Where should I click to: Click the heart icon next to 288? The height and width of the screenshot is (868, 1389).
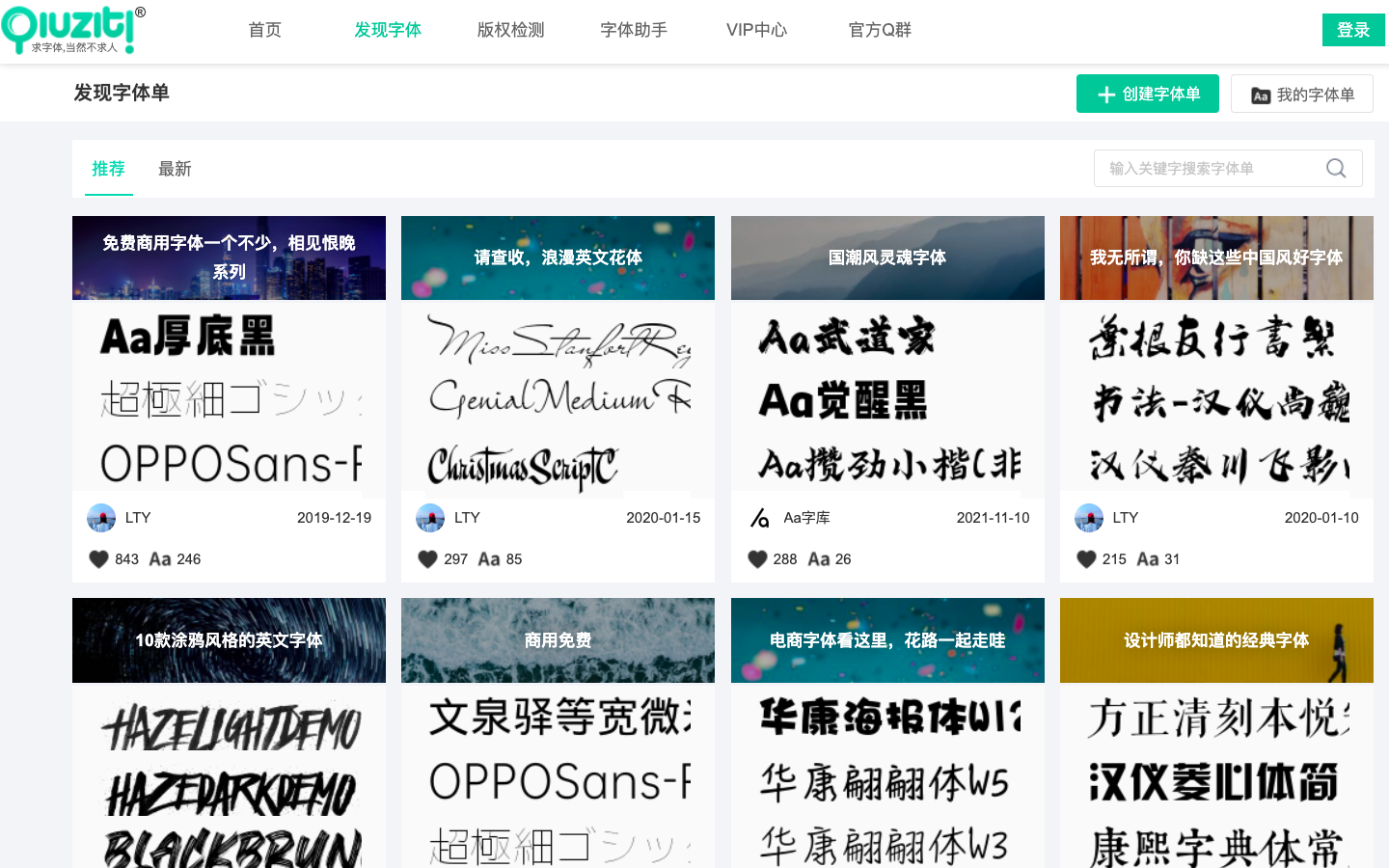pos(757,559)
